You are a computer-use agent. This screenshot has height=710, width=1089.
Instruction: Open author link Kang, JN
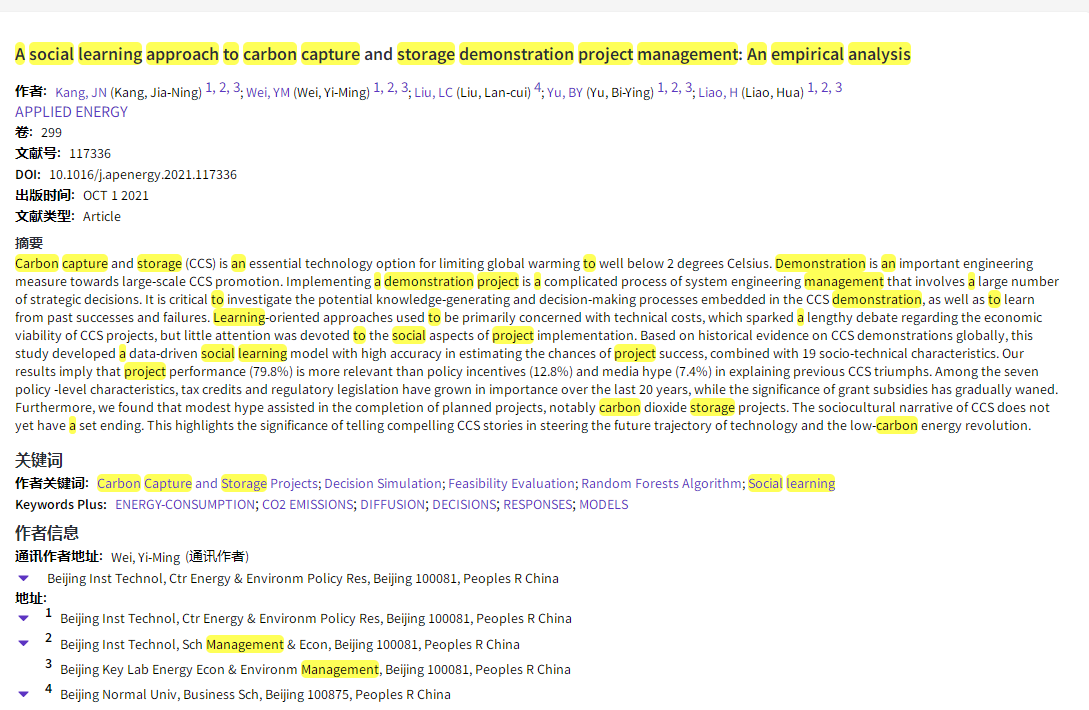click(x=81, y=92)
